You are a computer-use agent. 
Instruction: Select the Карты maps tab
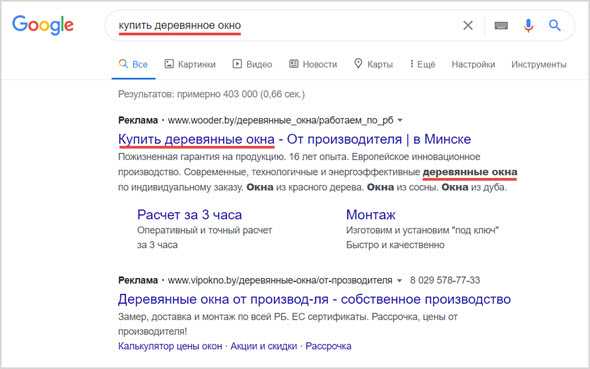coord(373,64)
